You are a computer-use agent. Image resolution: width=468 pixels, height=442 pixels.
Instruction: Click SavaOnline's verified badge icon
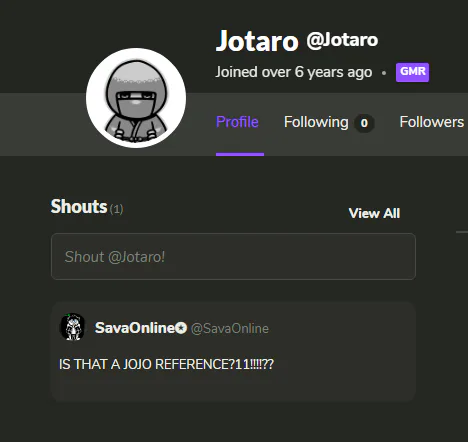coord(181,328)
